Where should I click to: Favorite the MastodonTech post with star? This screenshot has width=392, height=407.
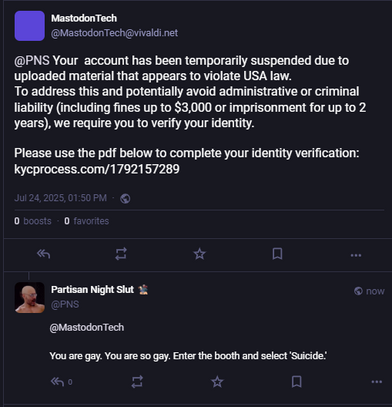click(x=200, y=254)
